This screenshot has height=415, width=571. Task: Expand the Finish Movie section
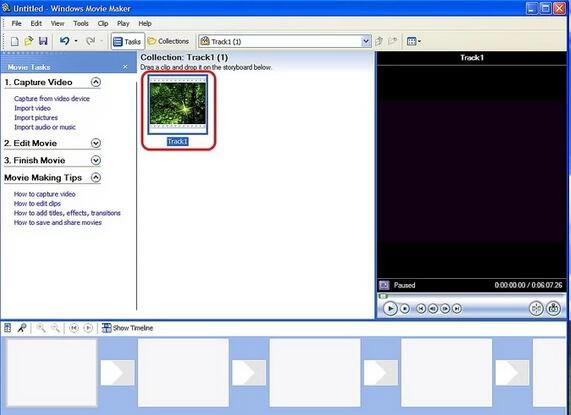coord(96,160)
